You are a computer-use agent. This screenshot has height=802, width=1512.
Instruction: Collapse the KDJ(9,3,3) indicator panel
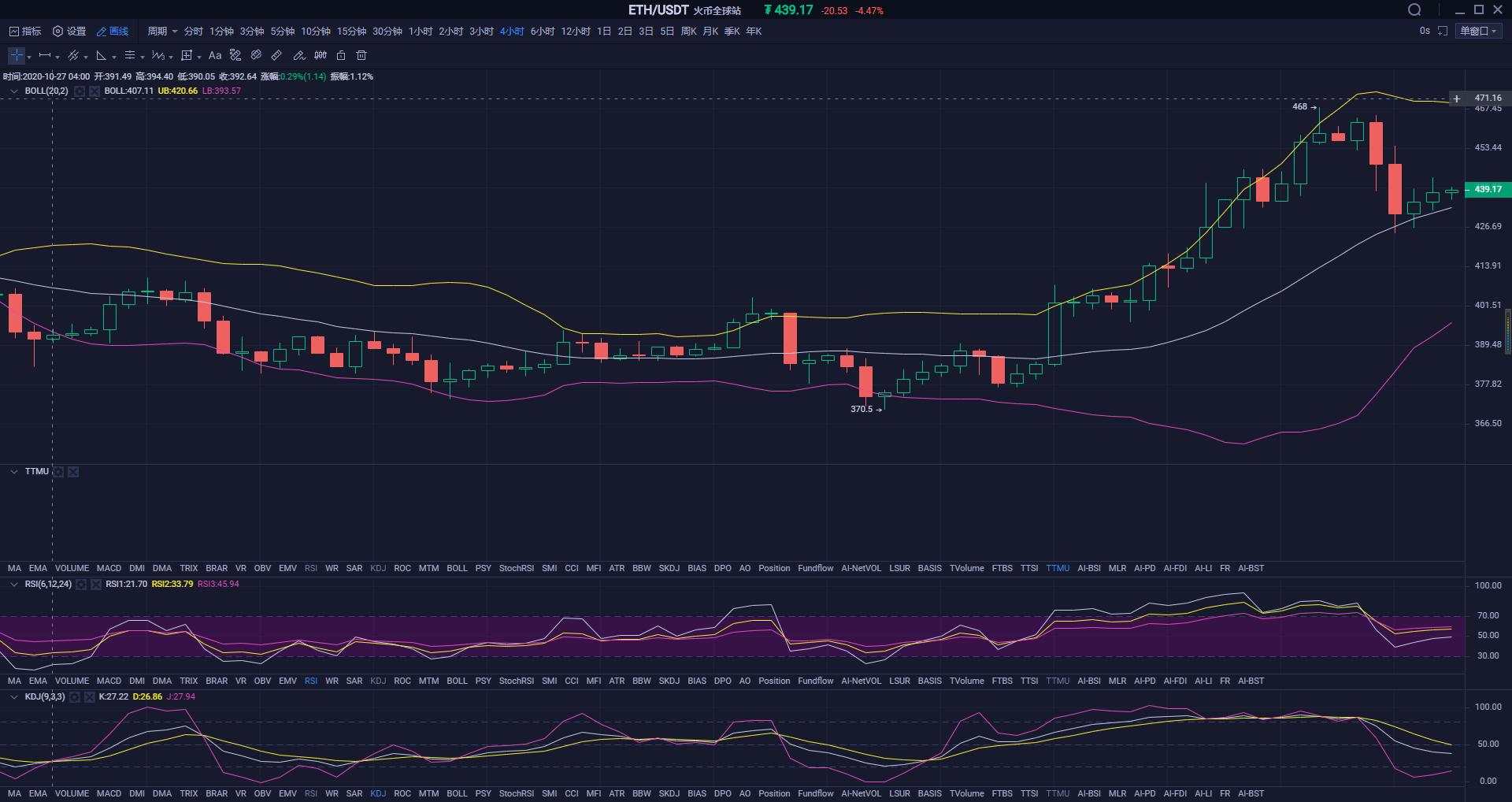[x=13, y=697]
